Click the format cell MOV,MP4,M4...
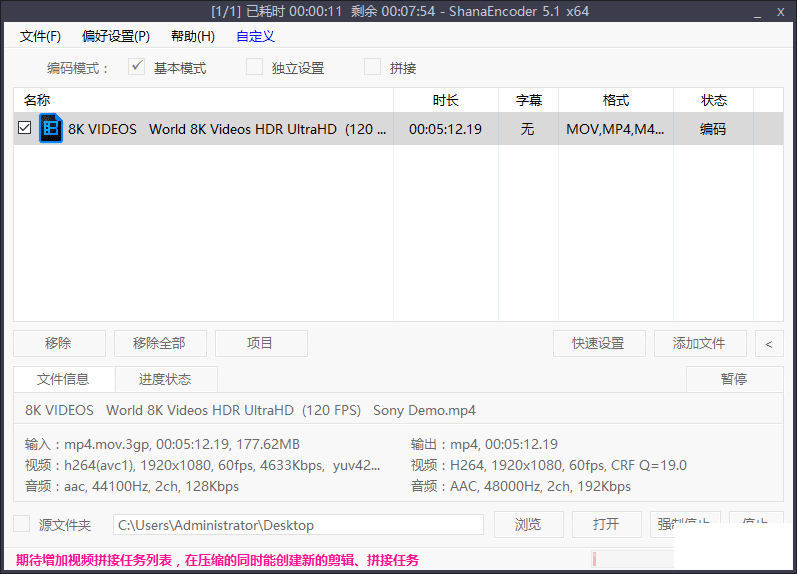The image size is (797, 574). click(x=615, y=129)
